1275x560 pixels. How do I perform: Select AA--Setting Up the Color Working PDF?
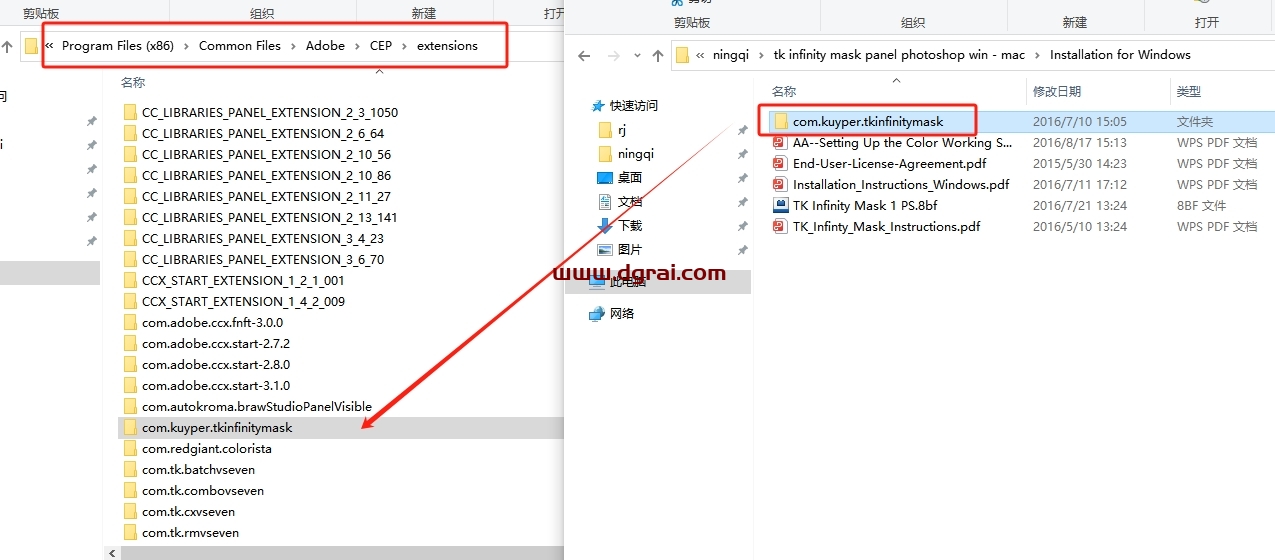[903, 143]
